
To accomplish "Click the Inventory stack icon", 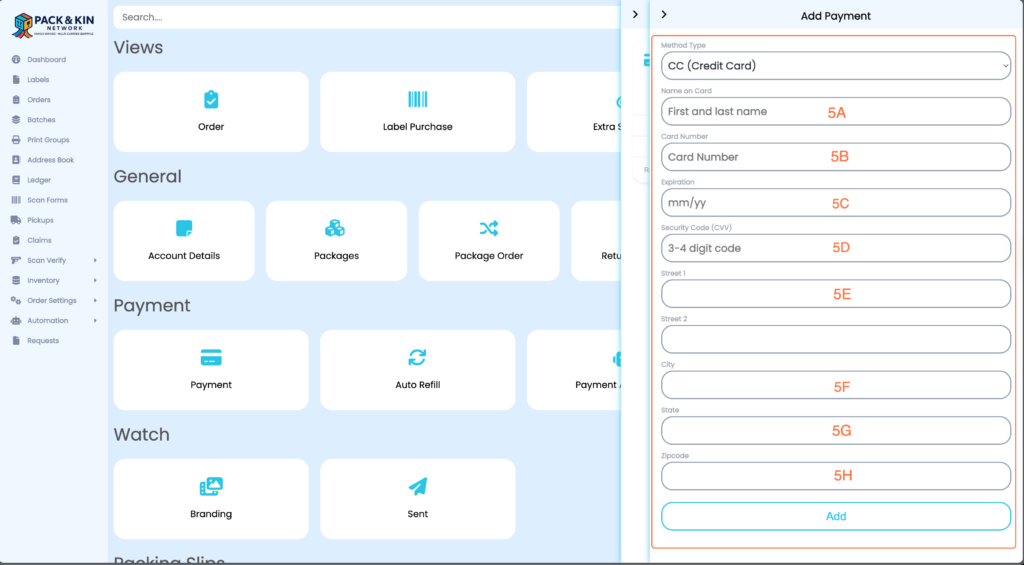I will tap(16, 281).
